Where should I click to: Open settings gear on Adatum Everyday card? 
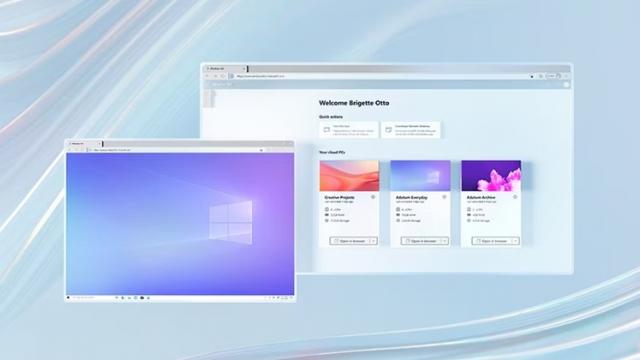point(444,197)
